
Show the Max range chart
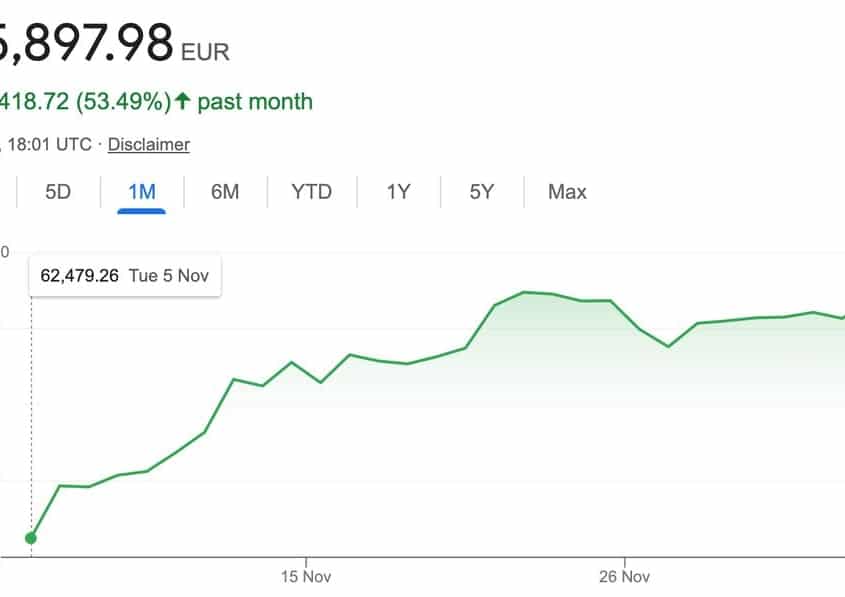(567, 192)
